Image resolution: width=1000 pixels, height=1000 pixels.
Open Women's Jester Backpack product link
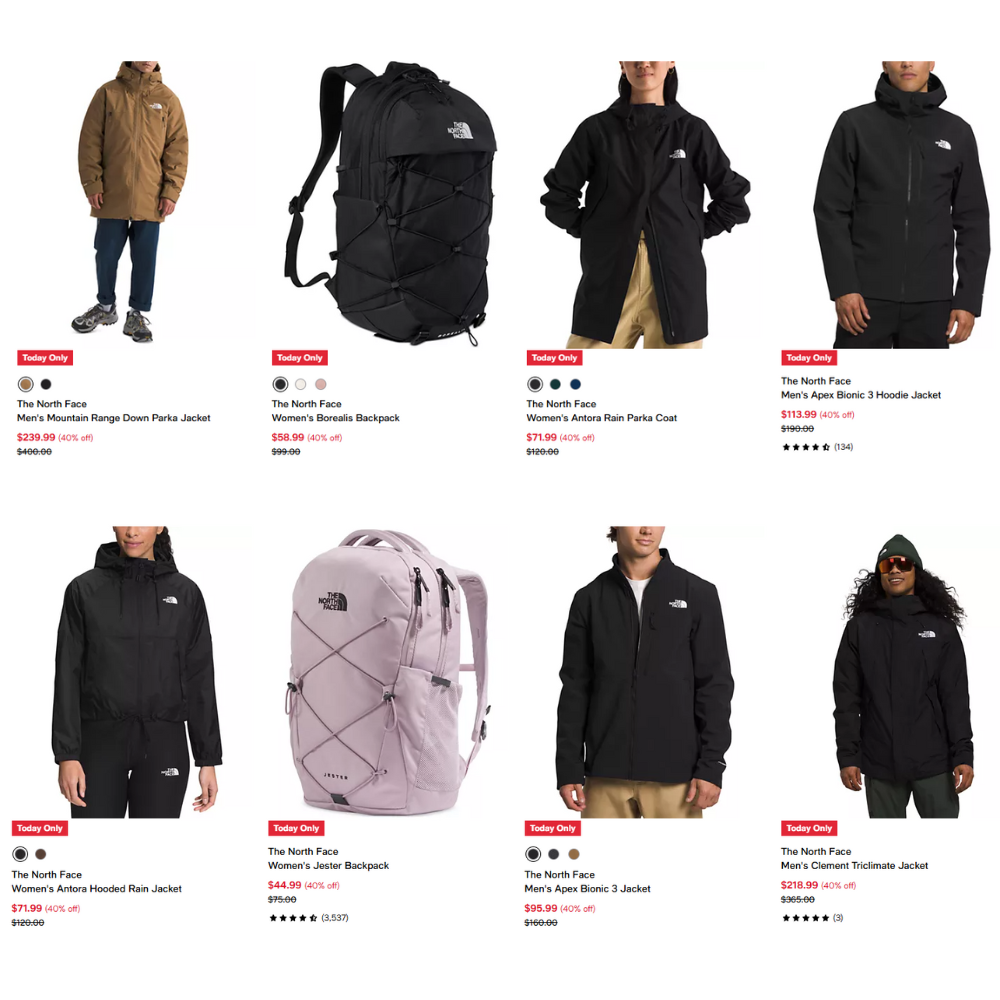[328, 865]
